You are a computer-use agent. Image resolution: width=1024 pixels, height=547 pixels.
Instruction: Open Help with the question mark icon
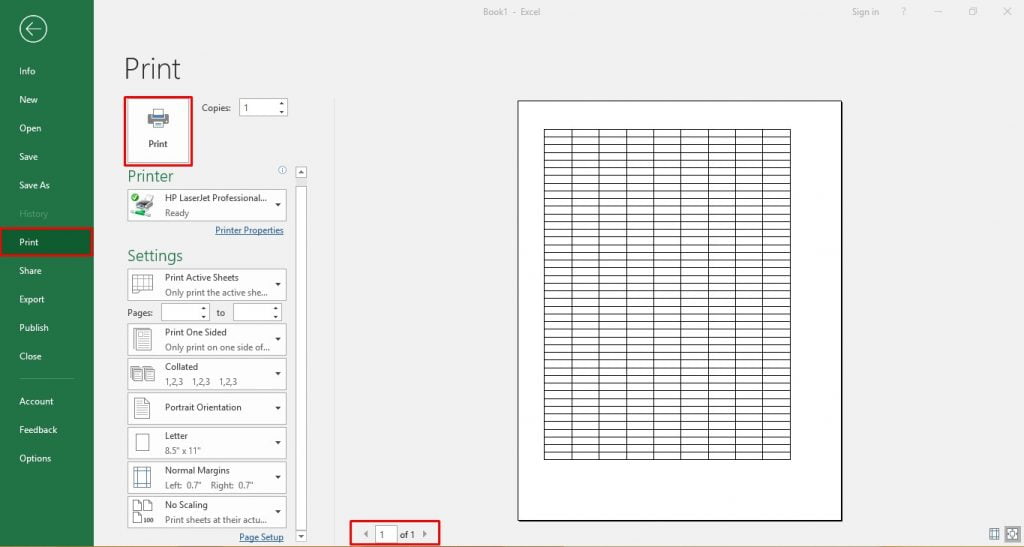coord(904,12)
